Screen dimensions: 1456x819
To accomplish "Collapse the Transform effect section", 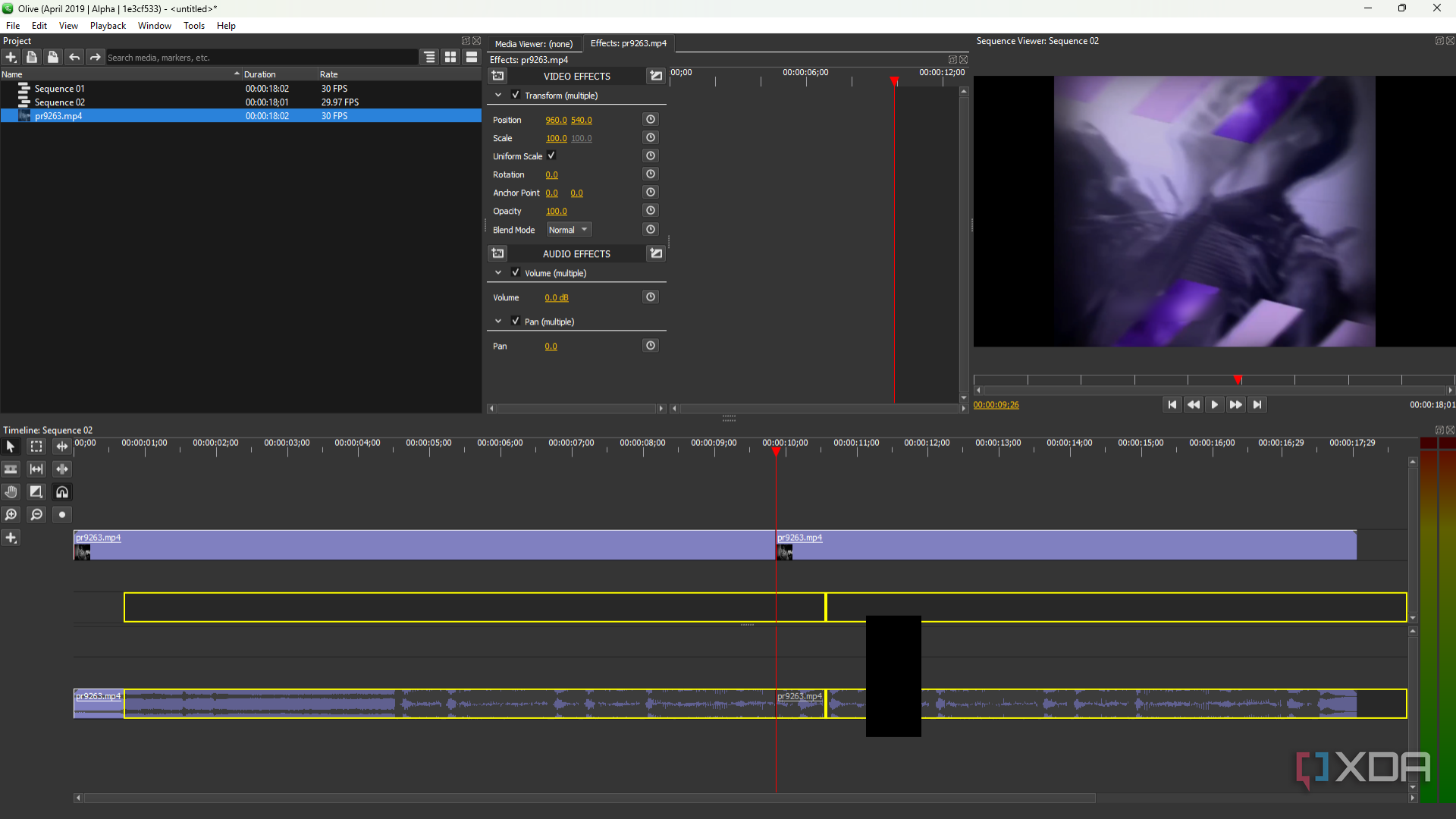I will tap(498, 95).
